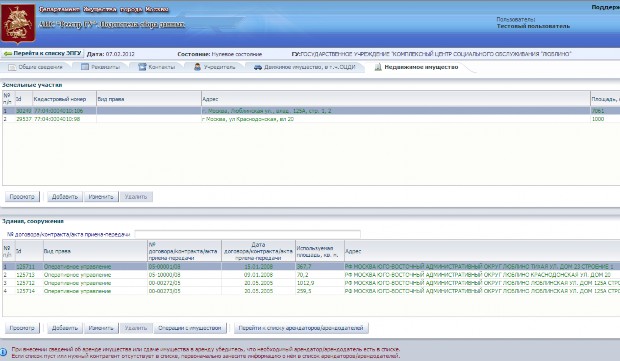Screen dimensions: 620x361
Task: Click used area value 259,5
Action: point(304,291)
